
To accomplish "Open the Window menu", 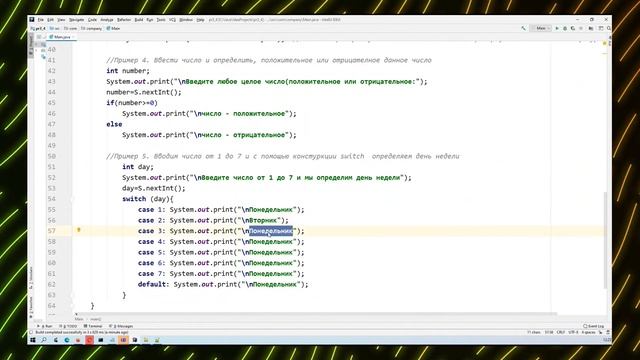I will (x=186, y=20).
